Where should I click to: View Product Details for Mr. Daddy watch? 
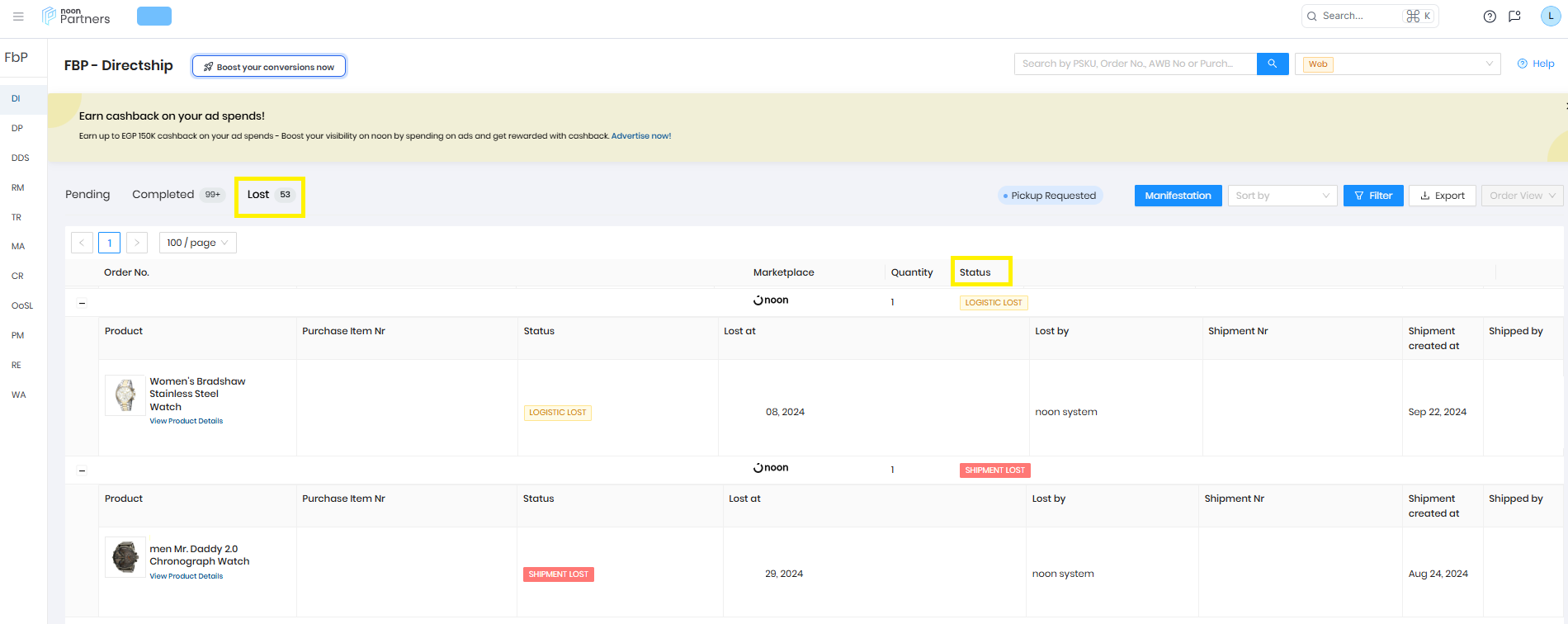coord(187,576)
